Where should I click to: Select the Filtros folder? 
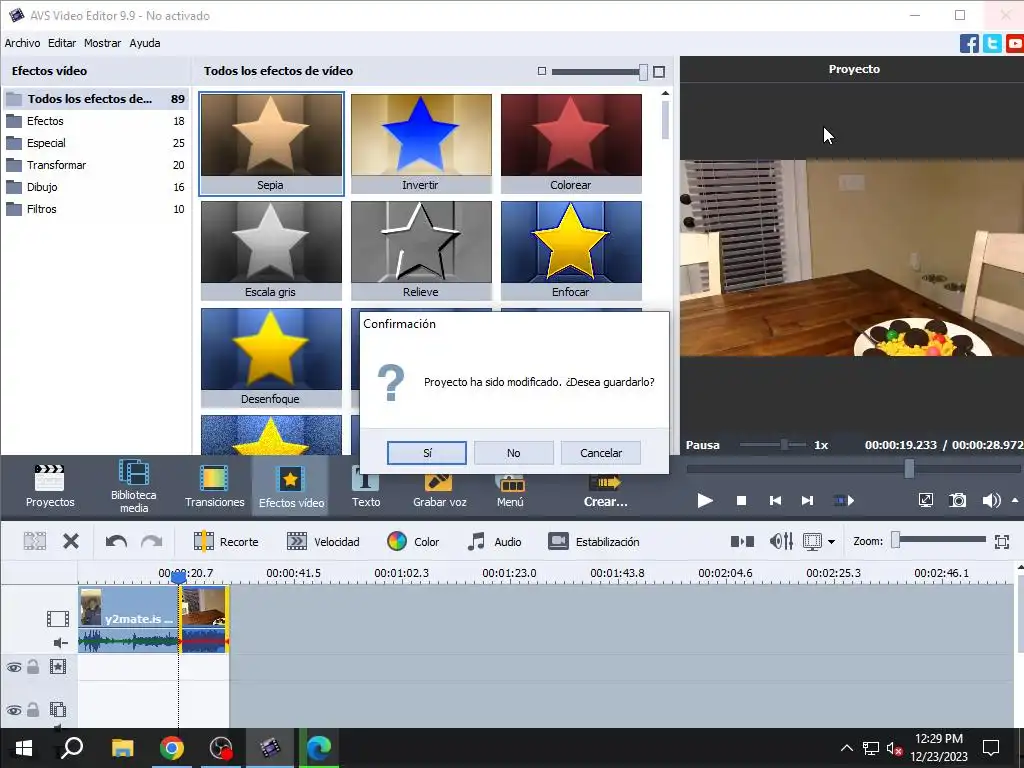coord(95,209)
